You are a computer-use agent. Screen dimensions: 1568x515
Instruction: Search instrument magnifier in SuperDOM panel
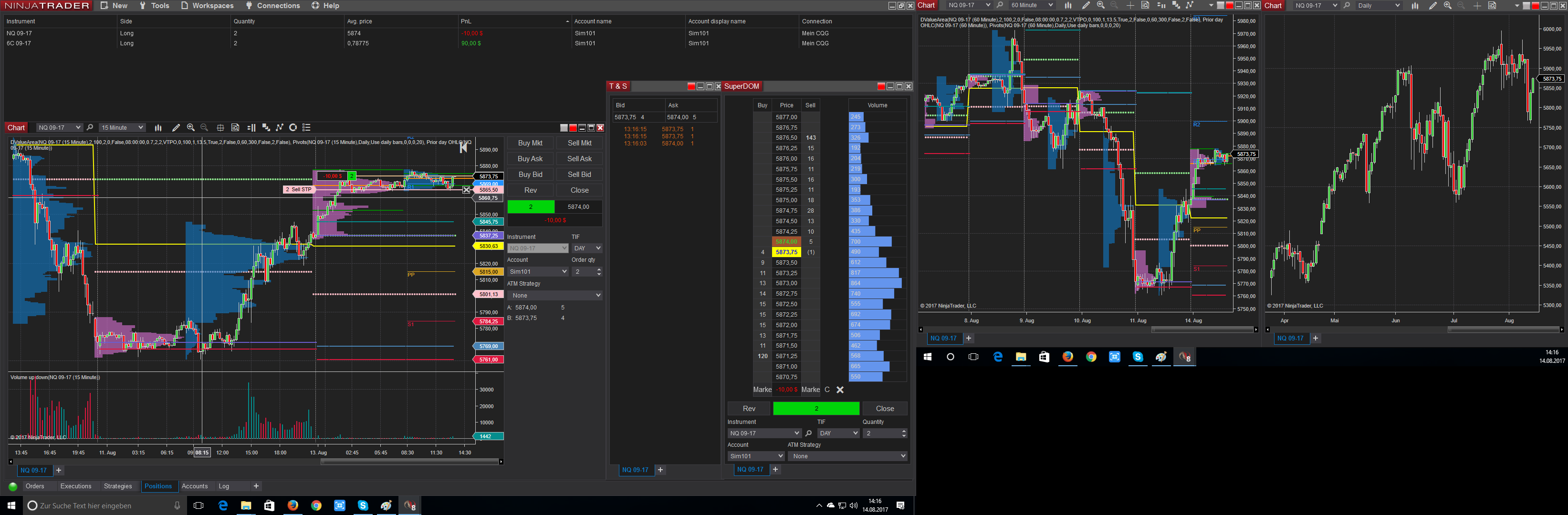tap(808, 433)
